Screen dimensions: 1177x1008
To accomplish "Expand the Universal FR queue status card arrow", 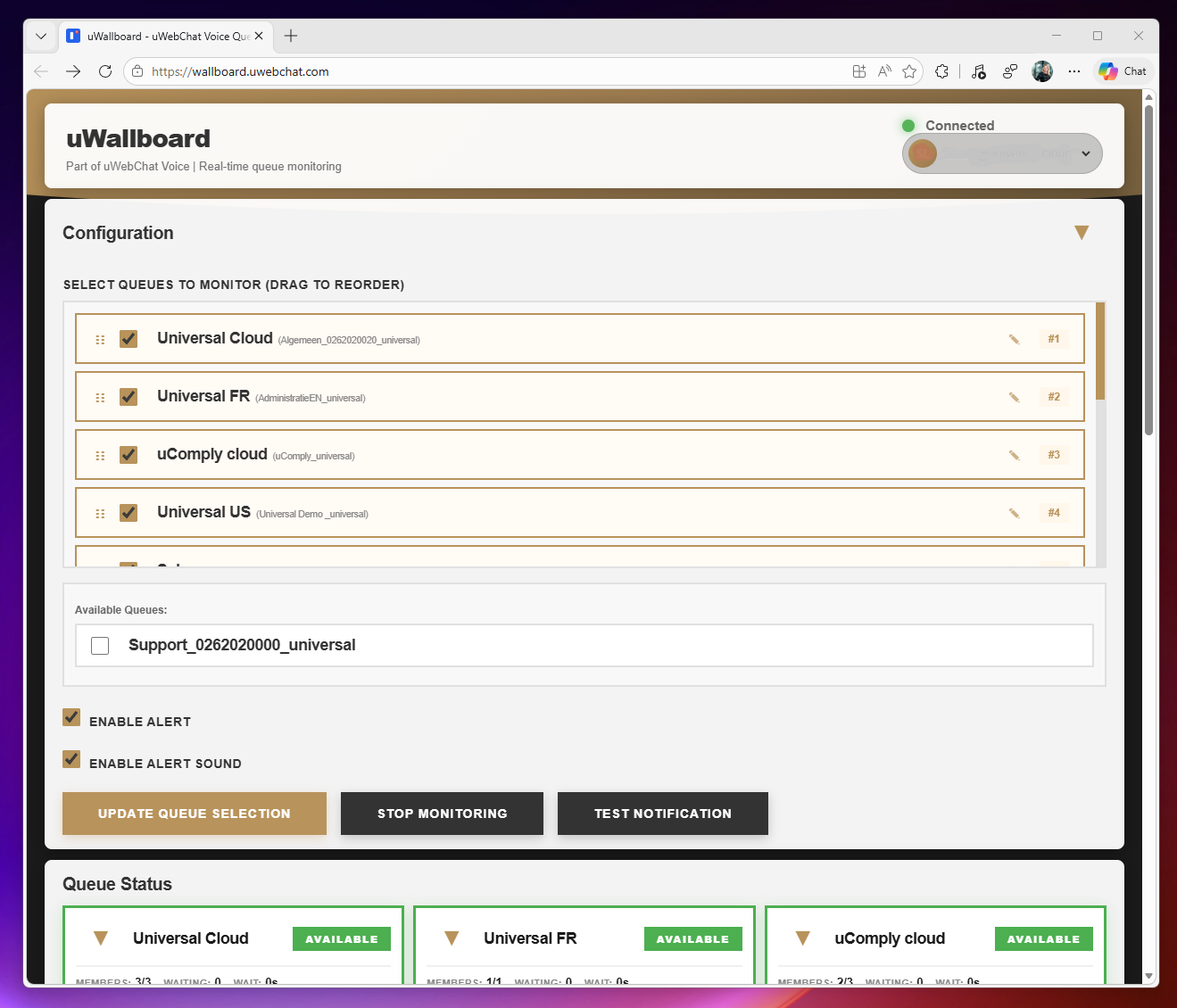I will click(452, 938).
